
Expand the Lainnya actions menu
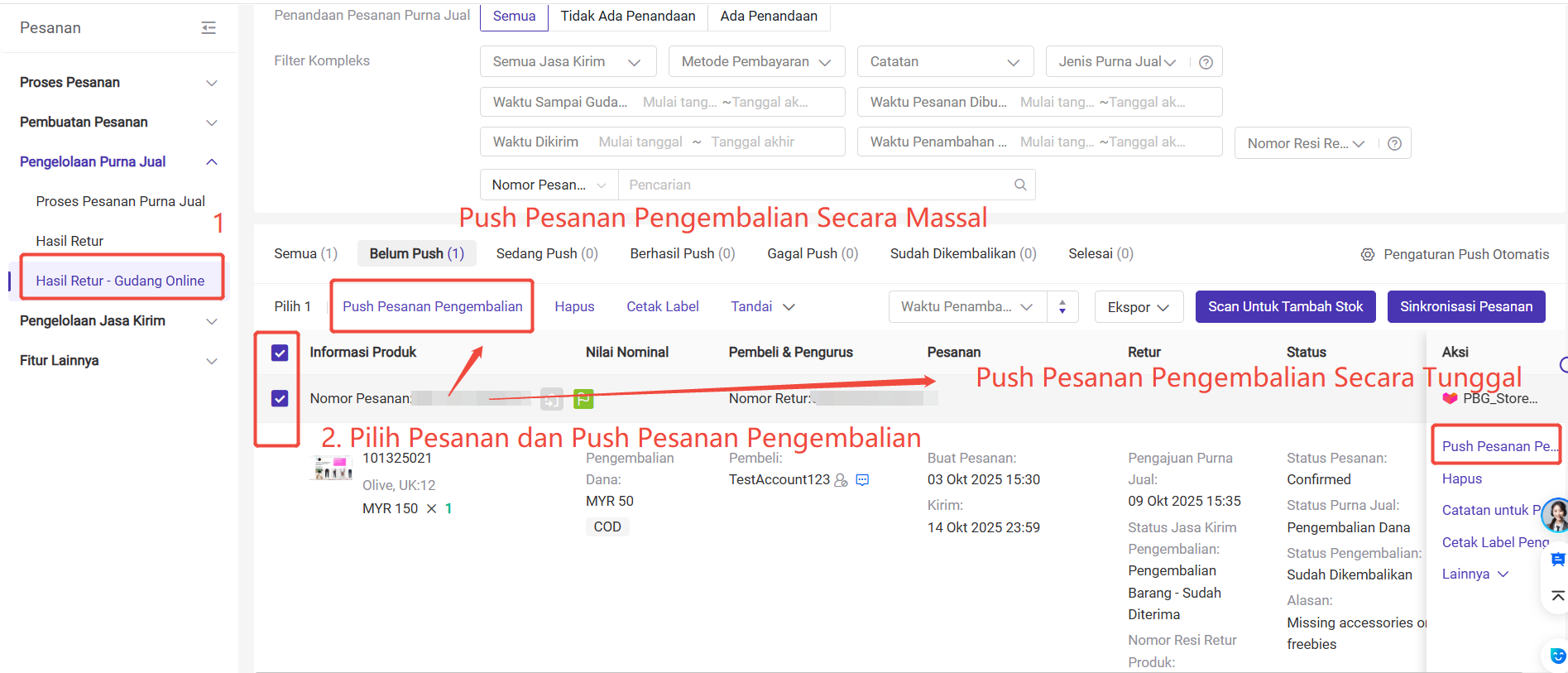pyautogui.click(x=1474, y=574)
